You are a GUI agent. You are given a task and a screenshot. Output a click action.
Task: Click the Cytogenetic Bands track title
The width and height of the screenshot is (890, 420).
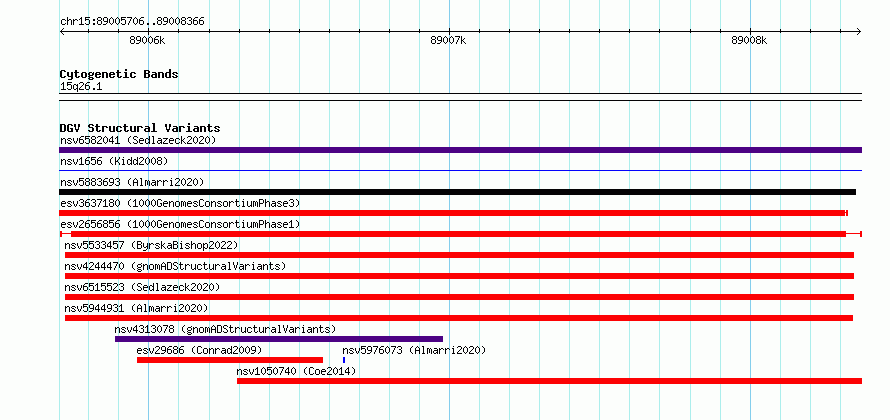point(119,74)
